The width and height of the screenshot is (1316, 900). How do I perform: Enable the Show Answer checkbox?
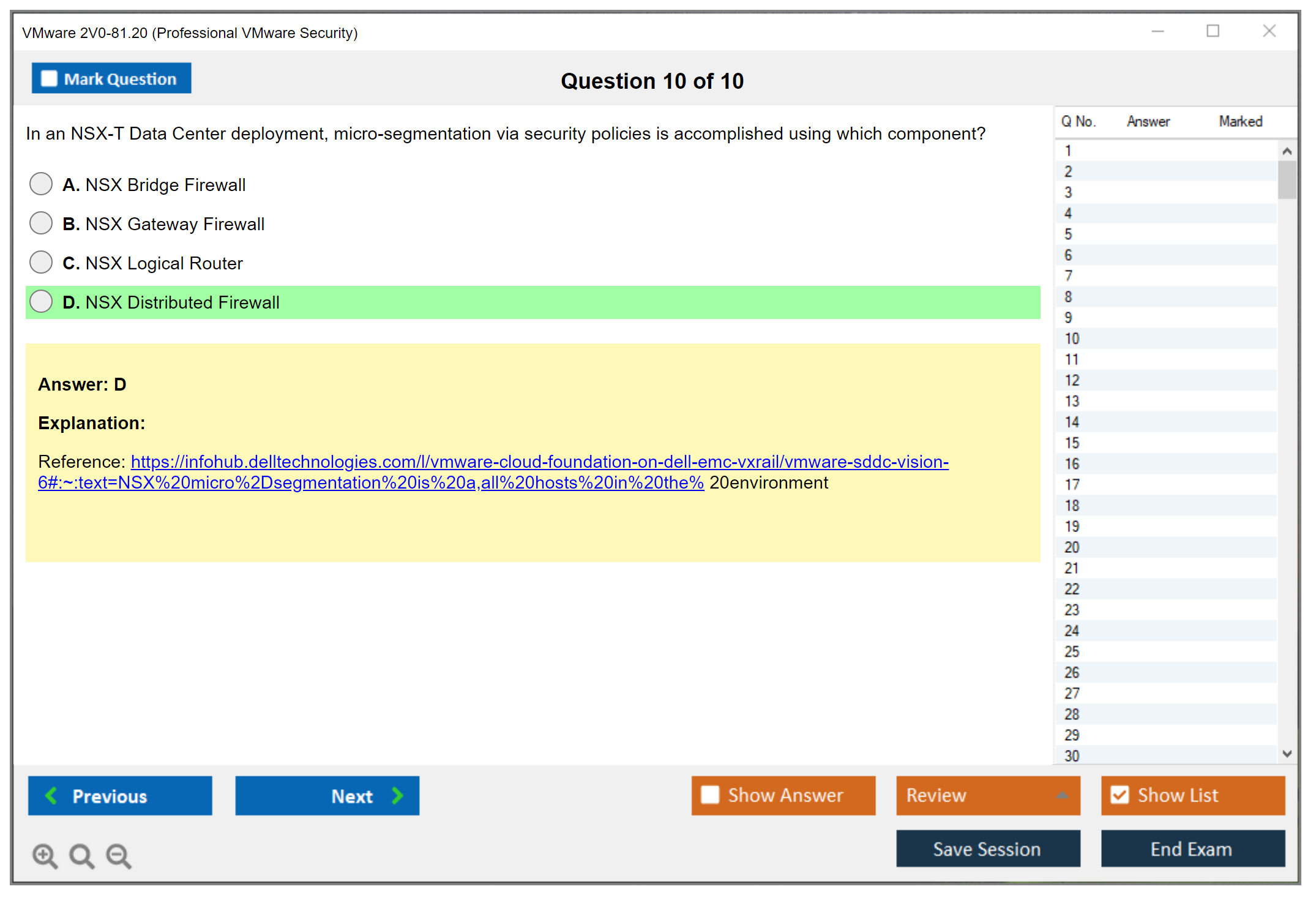click(x=710, y=795)
